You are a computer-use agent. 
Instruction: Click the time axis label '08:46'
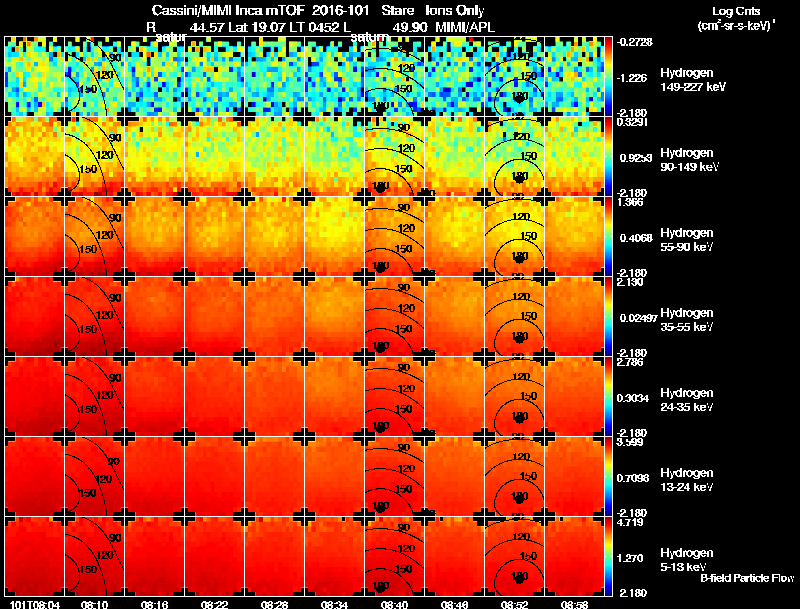(x=454, y=604)
